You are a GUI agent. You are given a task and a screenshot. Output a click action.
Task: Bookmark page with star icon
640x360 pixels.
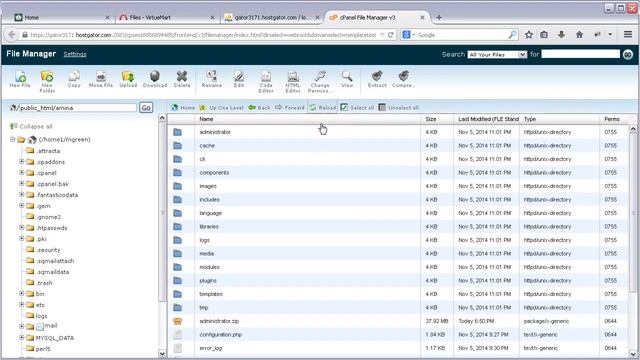pos(529,35)
